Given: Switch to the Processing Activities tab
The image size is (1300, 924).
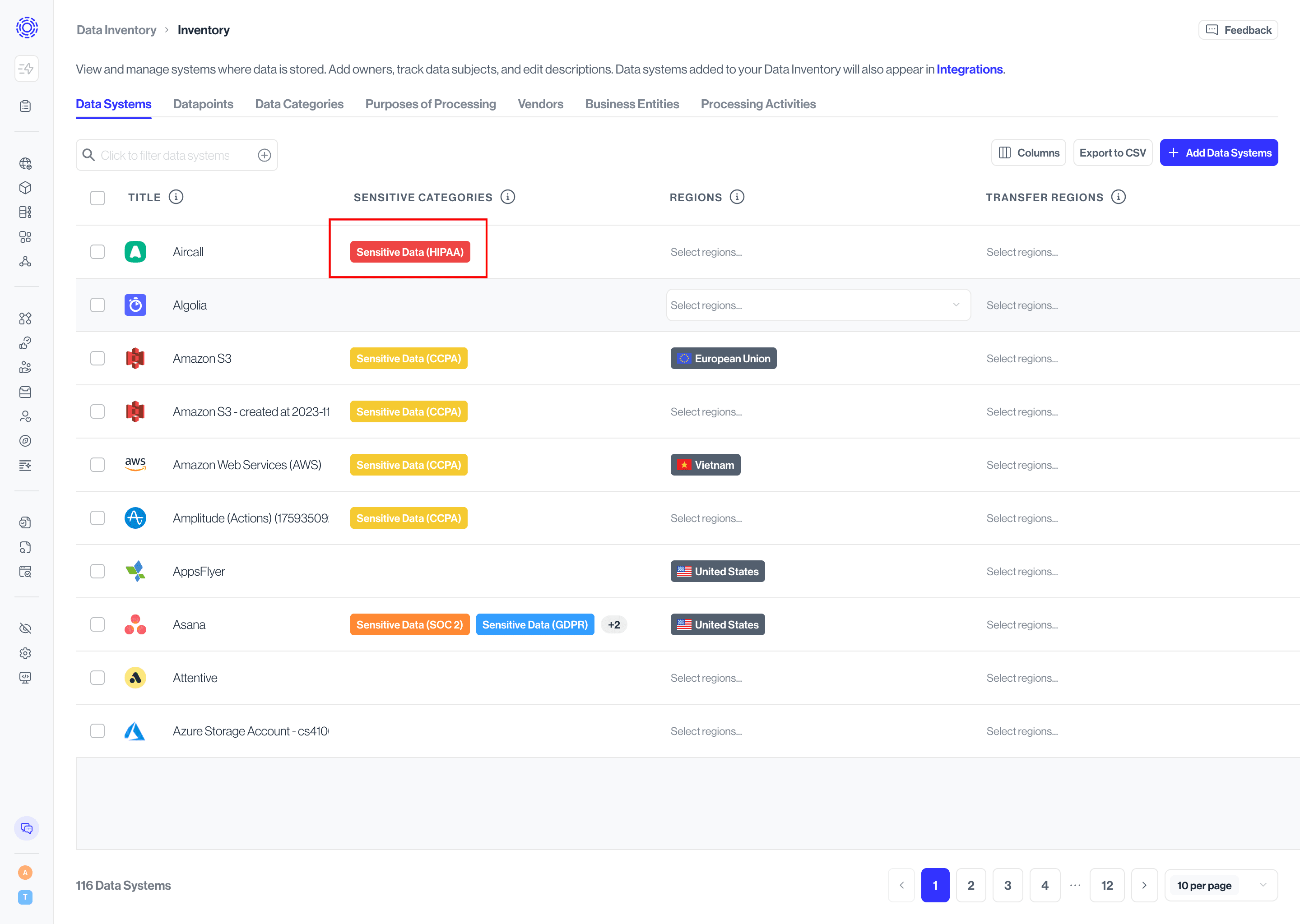Looking at the screenshot, I should coord(758,104).
